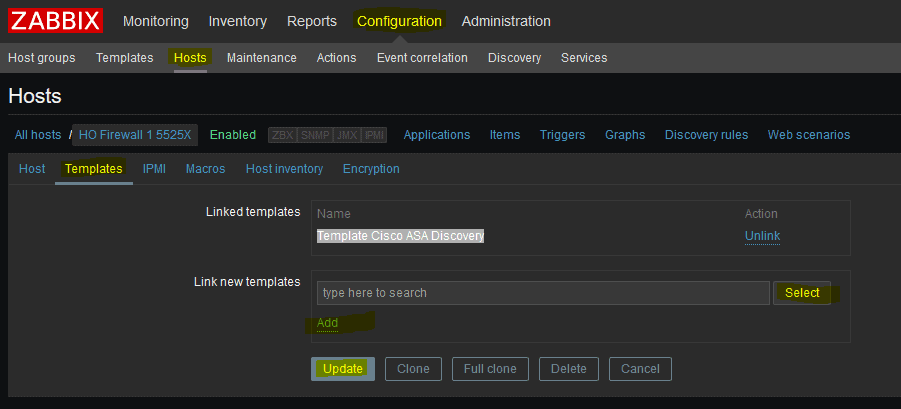This screenshot has width=901, height=409.
Task: Click HO Firewall 1 5525X breadcrumb
Action: pos(135,135)
